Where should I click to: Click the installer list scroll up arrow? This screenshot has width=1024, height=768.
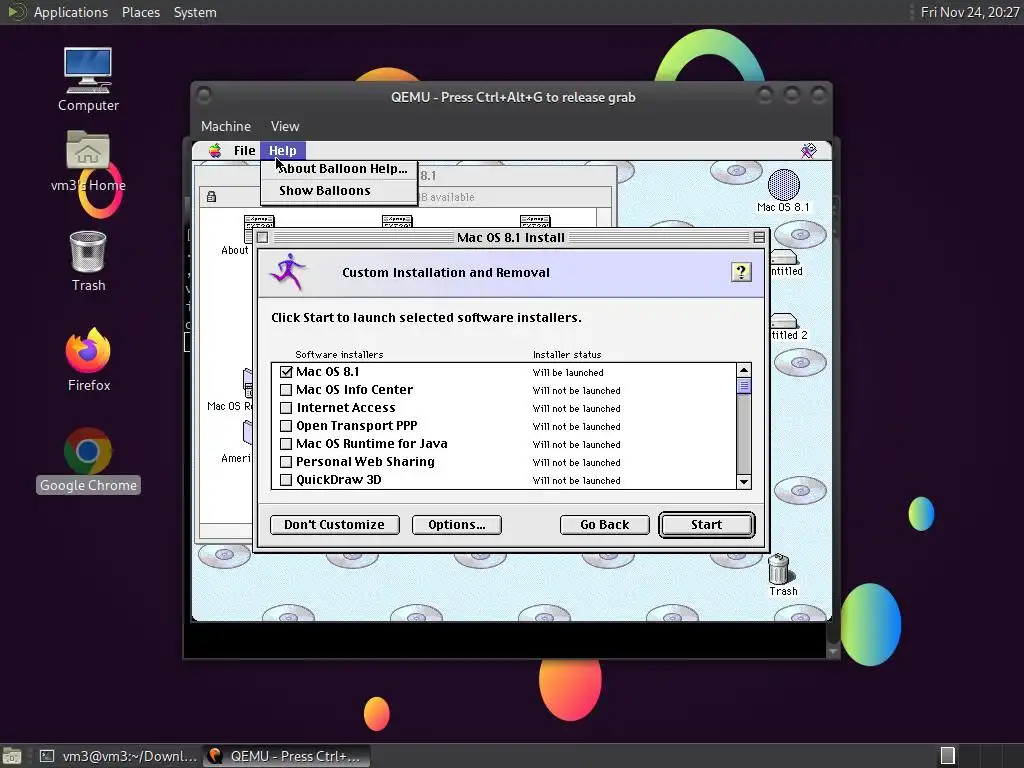pos(744,370)
